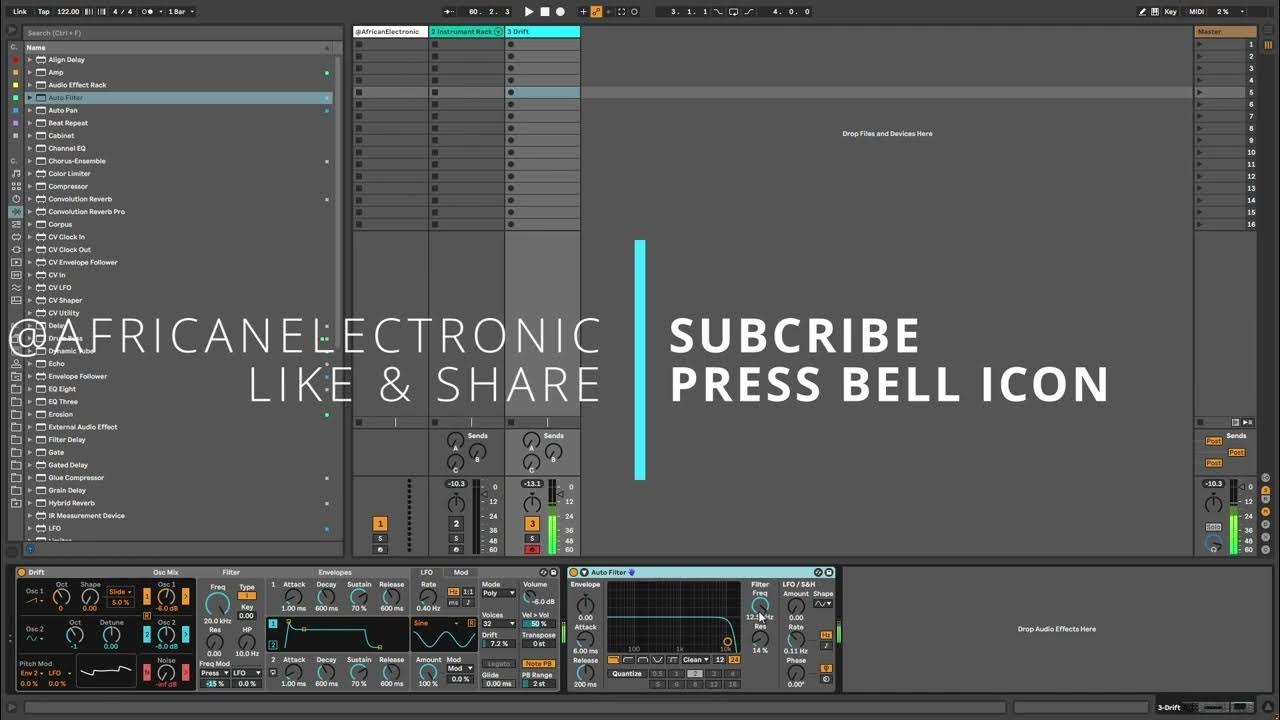Viewport: 1280px width, 720px height.
Task: Click External Audio Effect folder icon
Action: click(x=41, y=427)
